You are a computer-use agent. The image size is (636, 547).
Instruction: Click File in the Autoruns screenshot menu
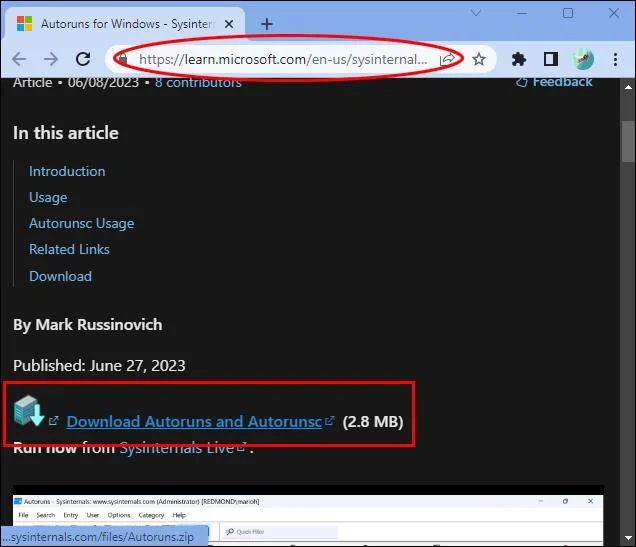(x=23, y=515)
